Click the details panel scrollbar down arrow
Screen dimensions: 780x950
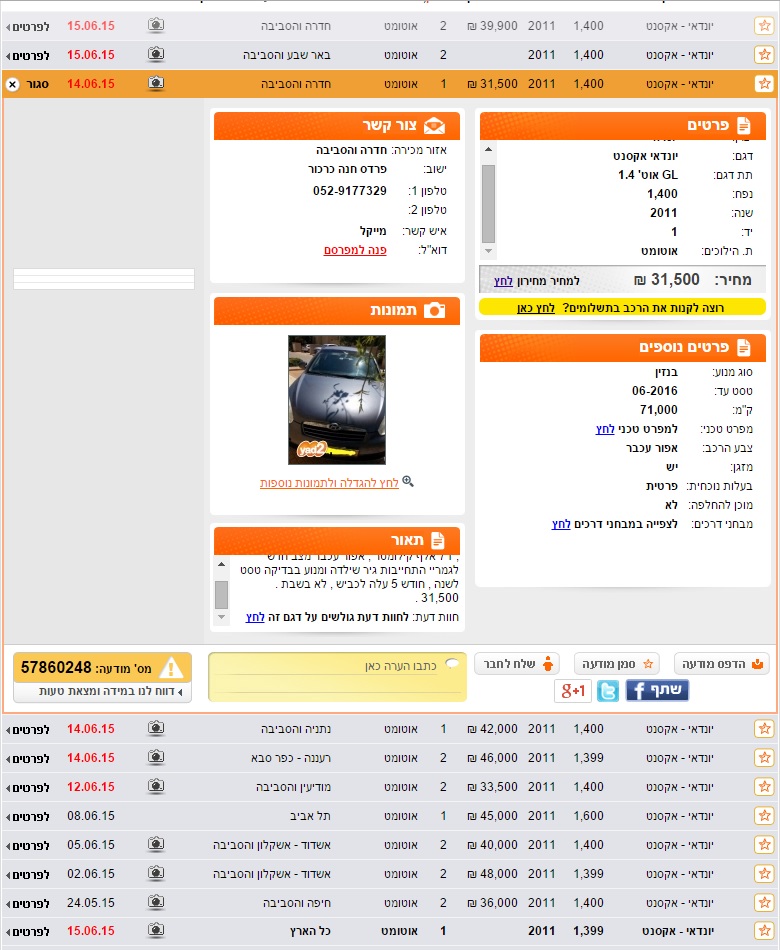point(488,251)
